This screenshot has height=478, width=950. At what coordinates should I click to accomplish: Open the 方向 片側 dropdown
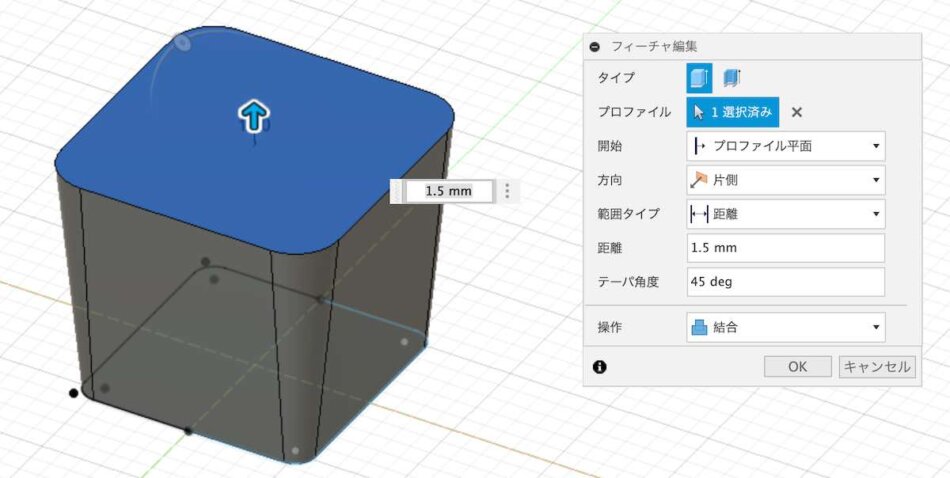click(x=786, y=180)
